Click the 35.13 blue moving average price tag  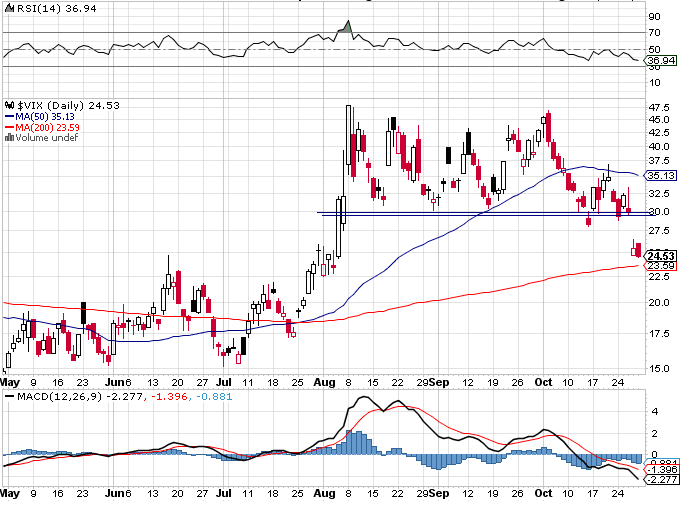(x=661, y=175)
